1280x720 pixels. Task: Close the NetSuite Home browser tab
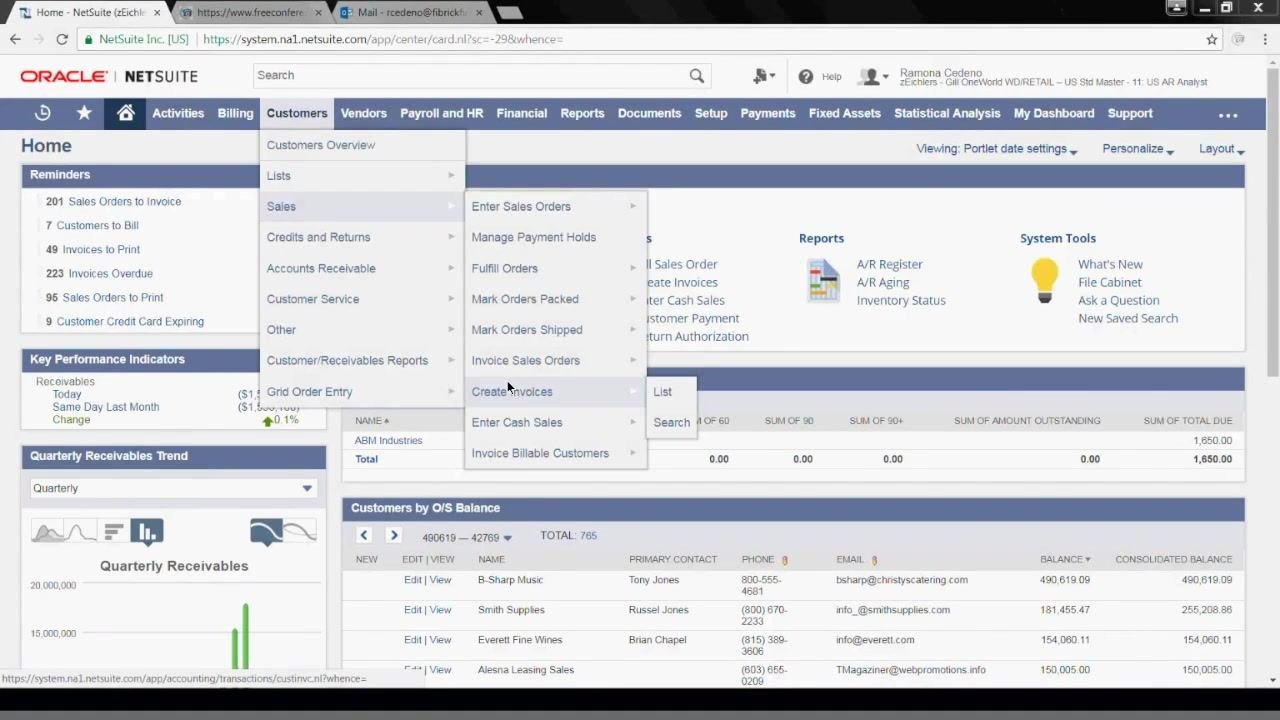[157, 12]
